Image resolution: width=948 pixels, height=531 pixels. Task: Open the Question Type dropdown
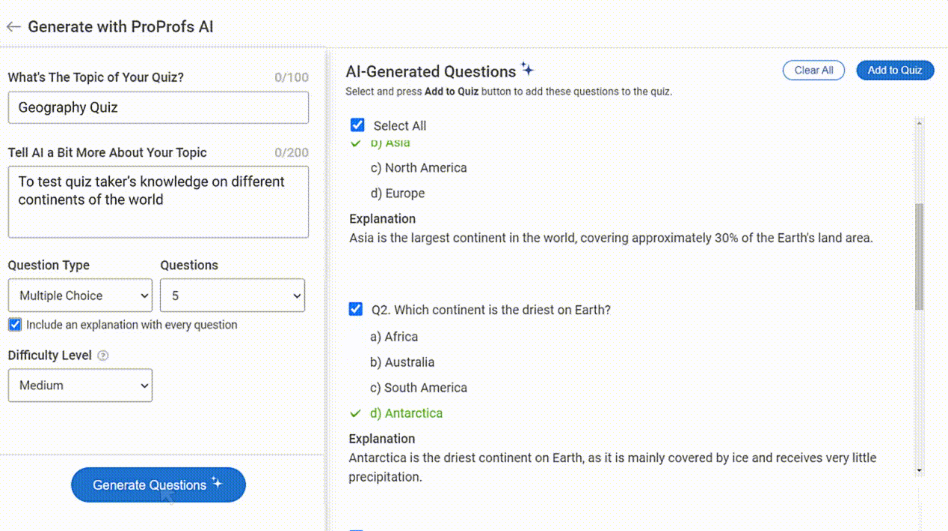[80, 295]
